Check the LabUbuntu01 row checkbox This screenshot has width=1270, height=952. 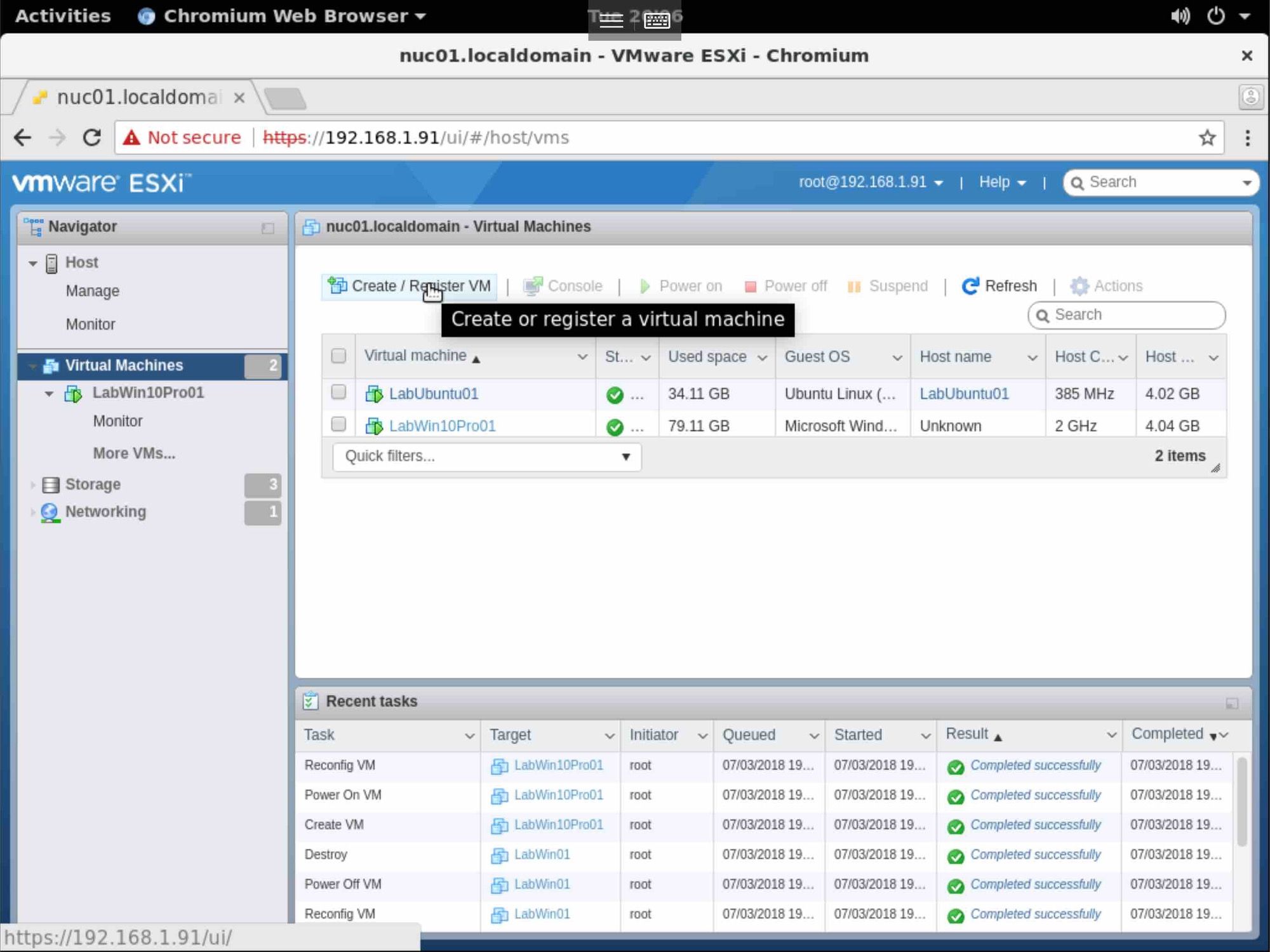click(338, 392)
